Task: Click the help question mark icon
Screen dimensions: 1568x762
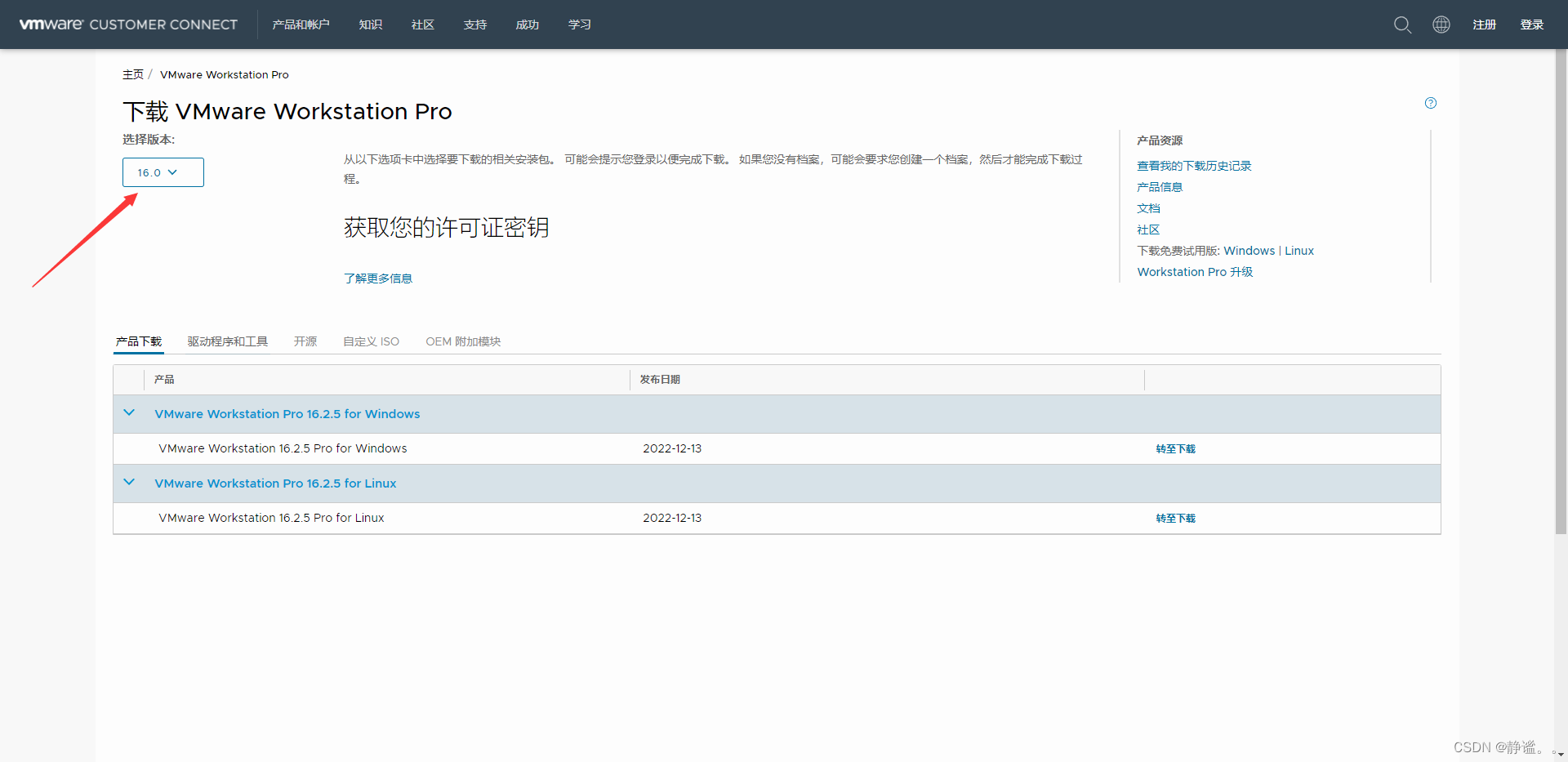Action: click(1431, 103)
